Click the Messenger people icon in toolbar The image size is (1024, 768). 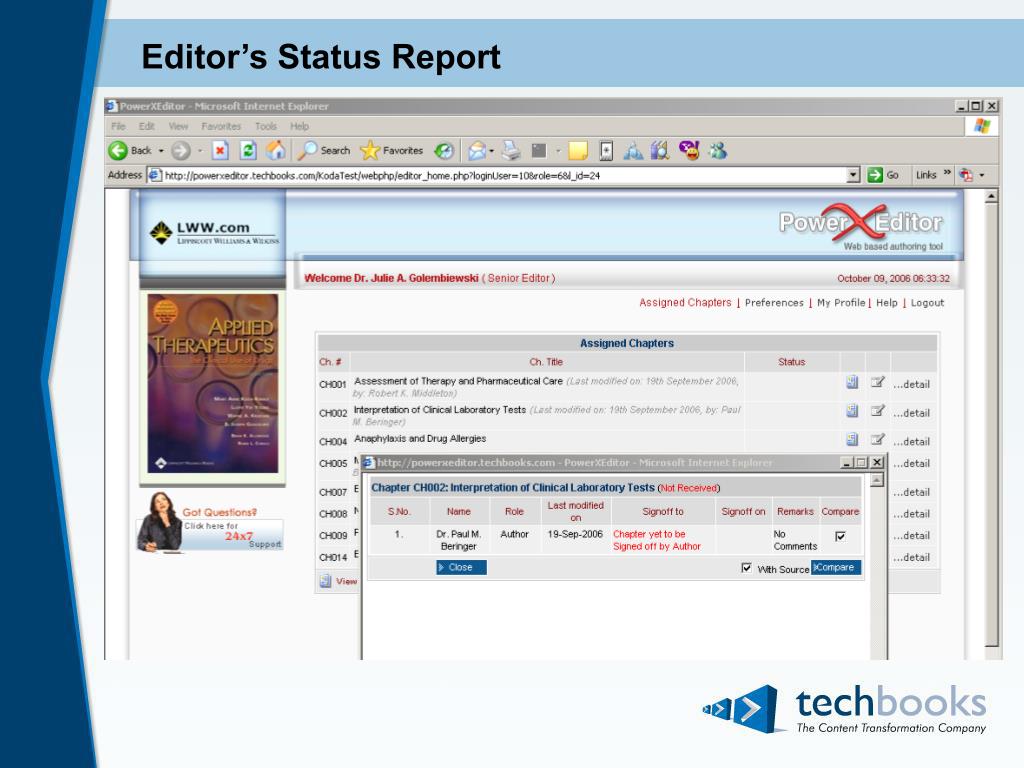718,151
